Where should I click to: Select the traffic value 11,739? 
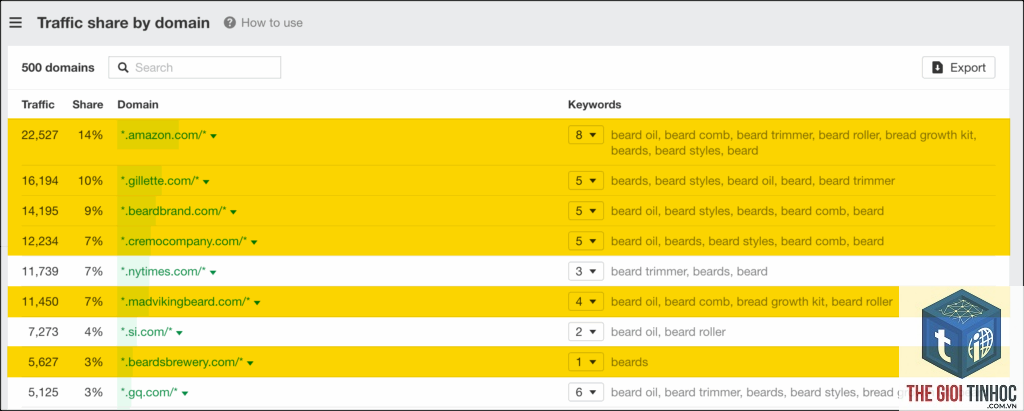(x=40, y=271)
